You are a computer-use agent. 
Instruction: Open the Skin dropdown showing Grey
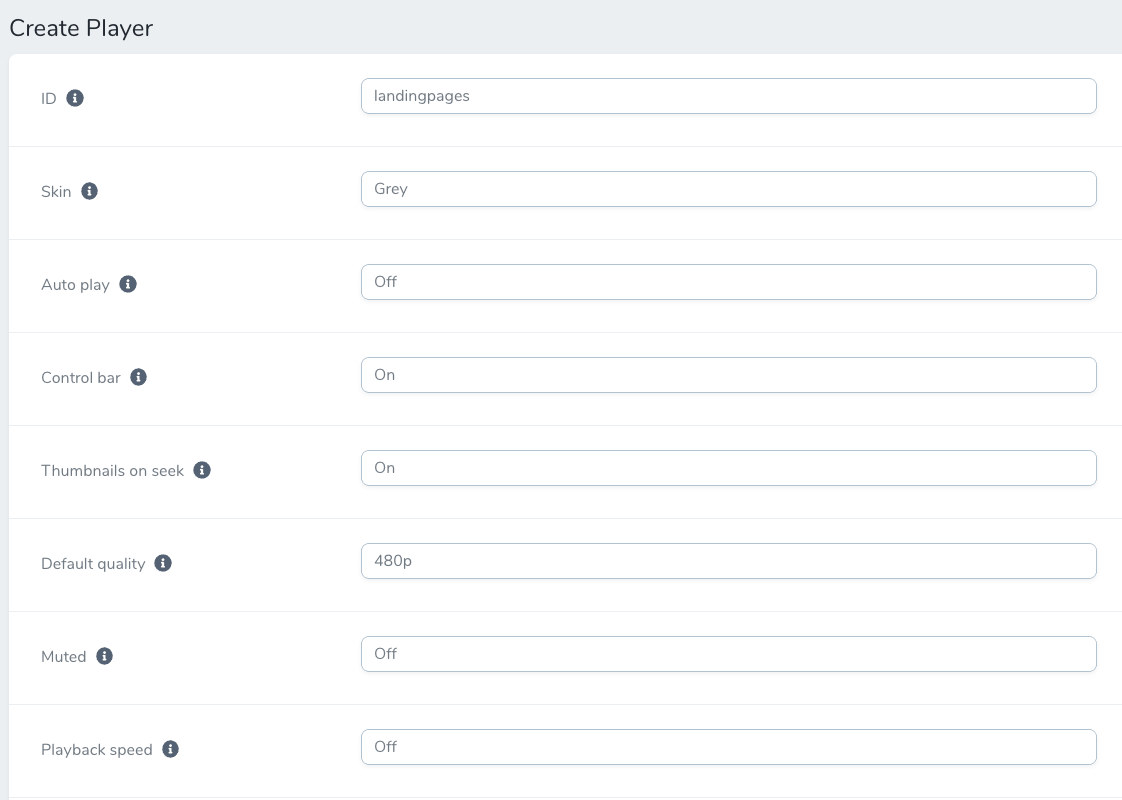[728, 189]
